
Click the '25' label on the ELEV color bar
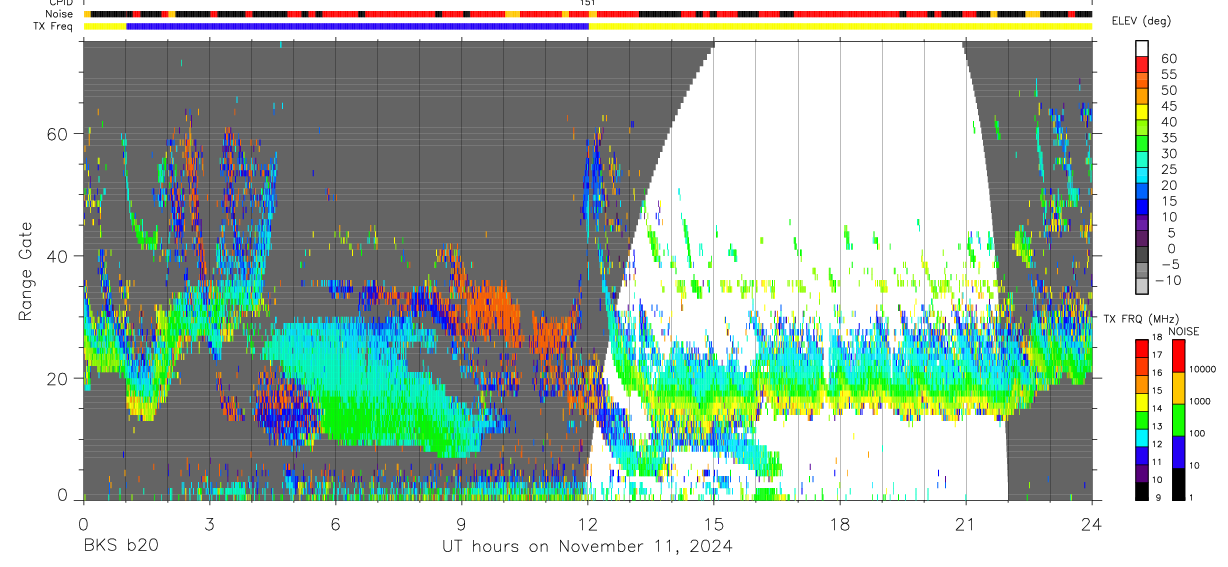pos(1167,169)
